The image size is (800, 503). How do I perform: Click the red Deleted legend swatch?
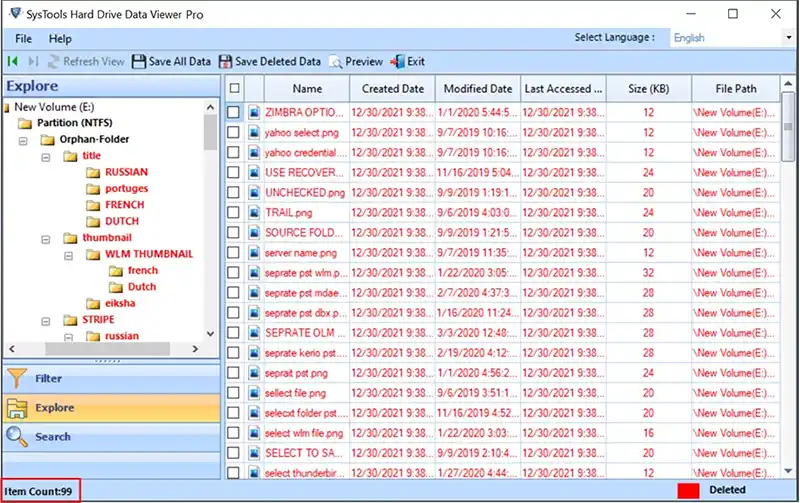point(688,490)
